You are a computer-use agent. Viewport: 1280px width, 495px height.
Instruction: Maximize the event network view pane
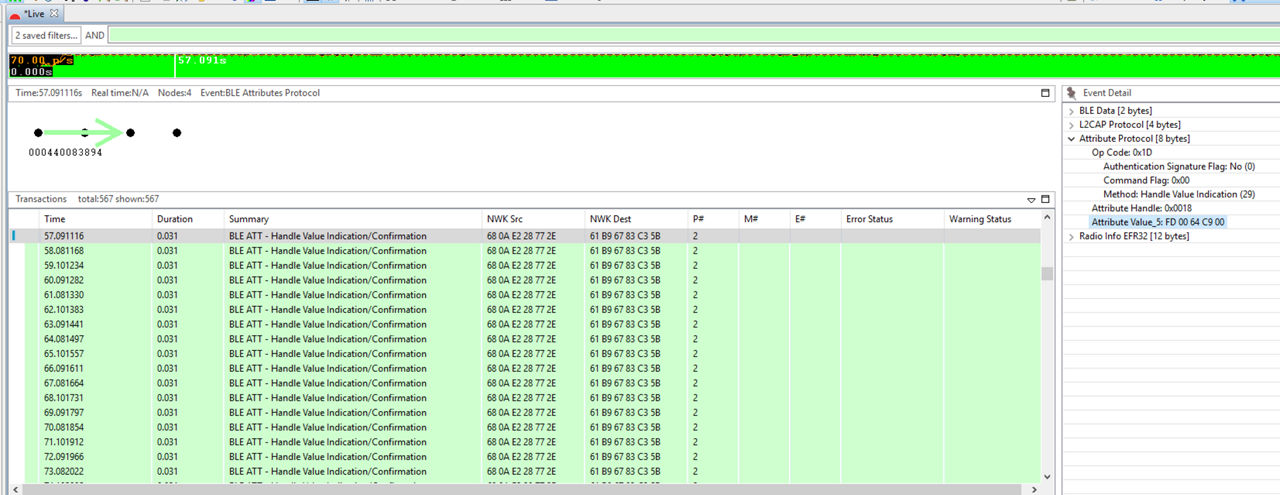click(1046, 93)
